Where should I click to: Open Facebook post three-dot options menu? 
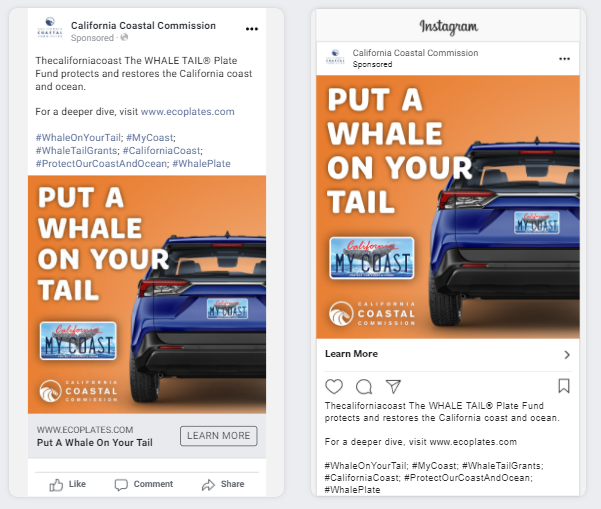click(x=252, y=29)
